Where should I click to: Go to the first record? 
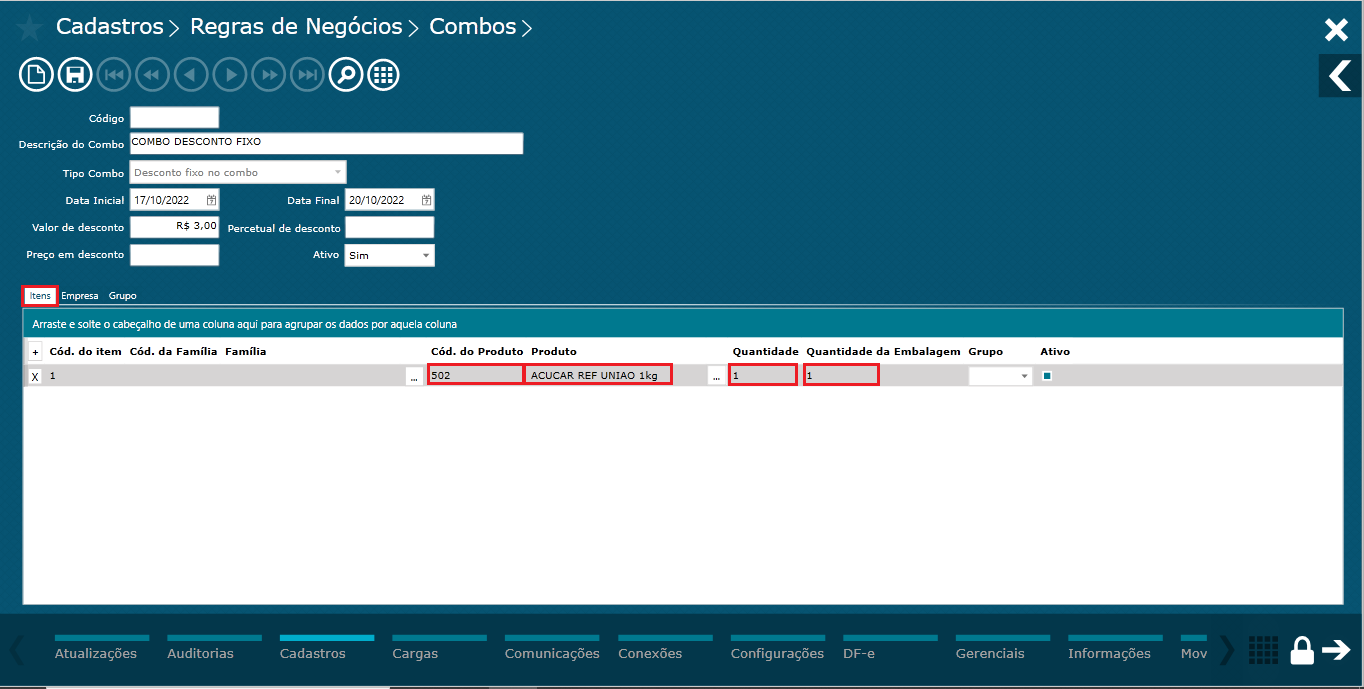115,75
